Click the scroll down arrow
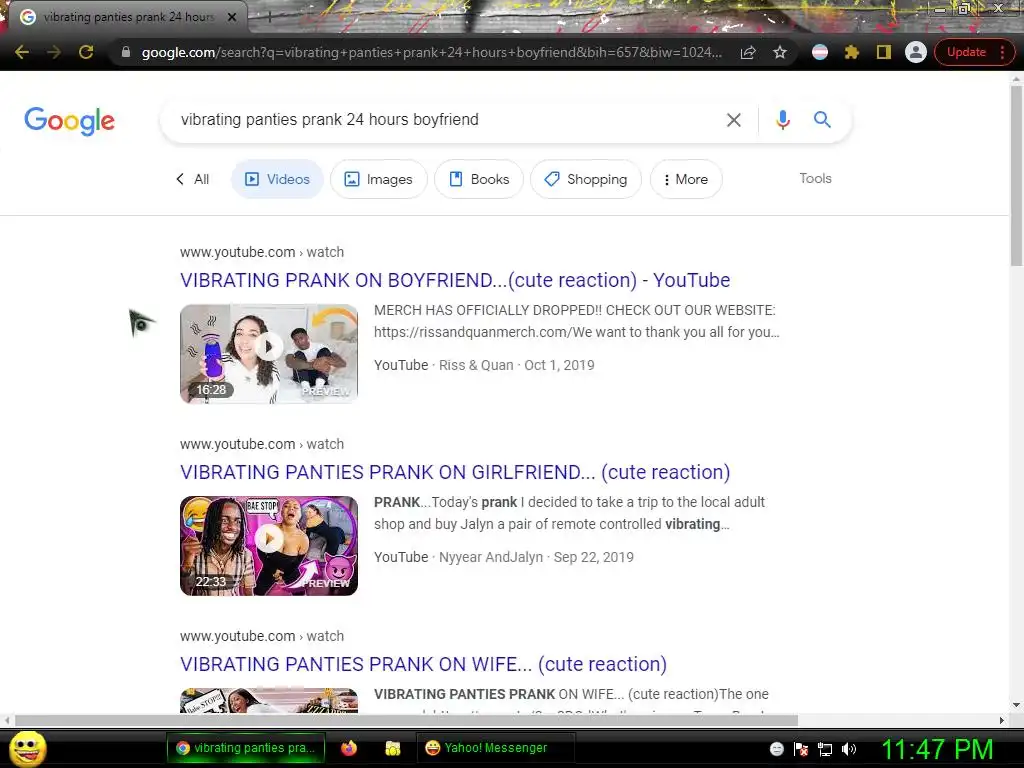The height and width of the screenshot is (768, 1024). 1016,705
